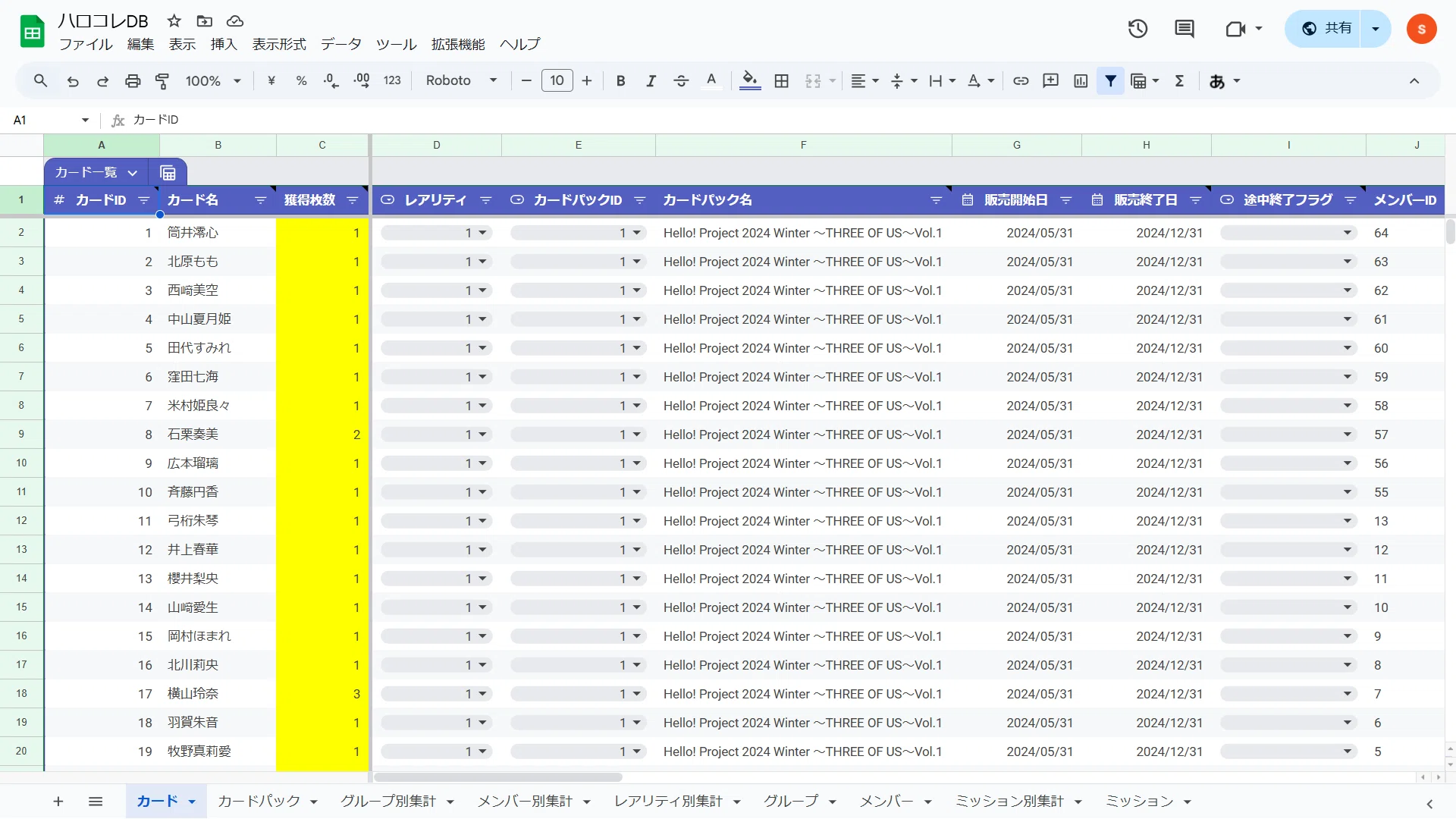The image size is (1456, 819).
Task: Open レアリティ dropdown for 筒井澪心
Action: [x=483, y=233]
